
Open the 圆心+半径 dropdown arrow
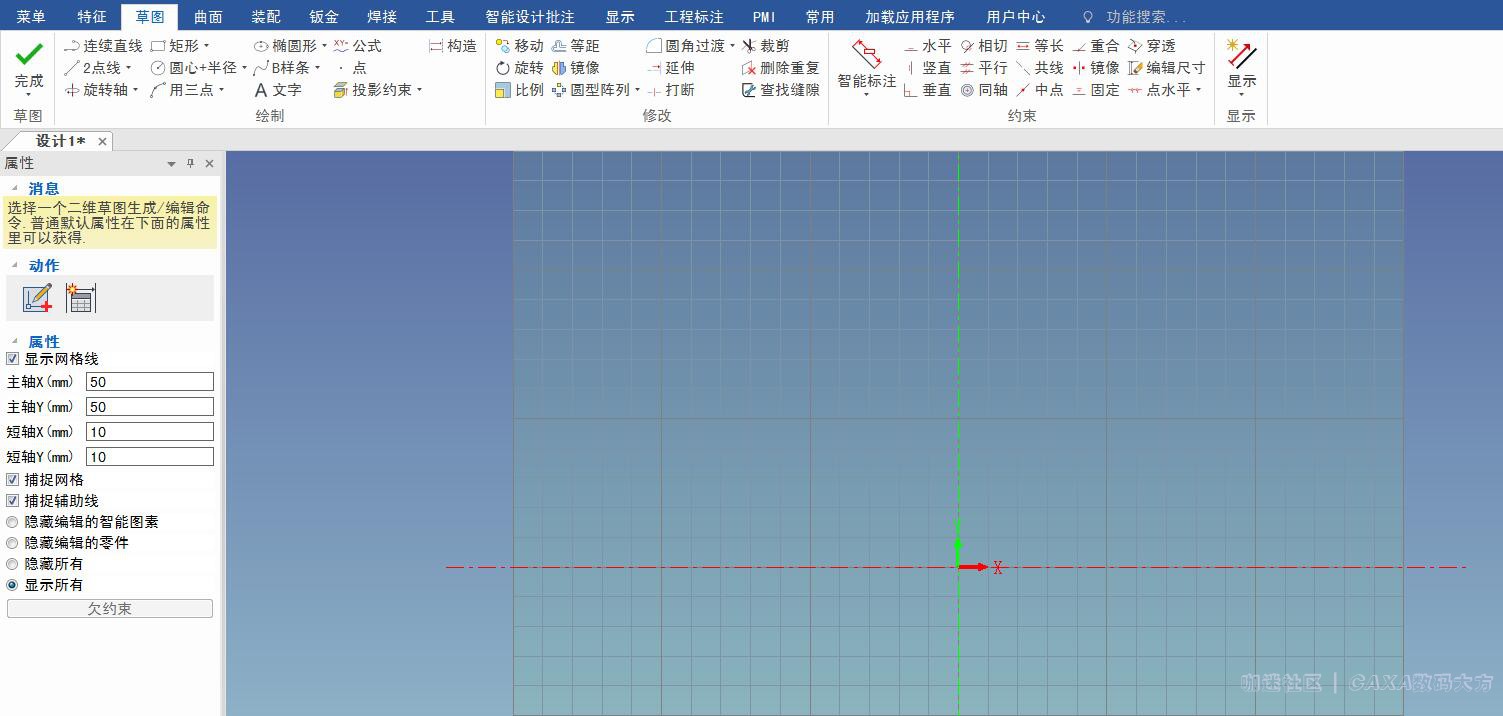tap(244, 68)
